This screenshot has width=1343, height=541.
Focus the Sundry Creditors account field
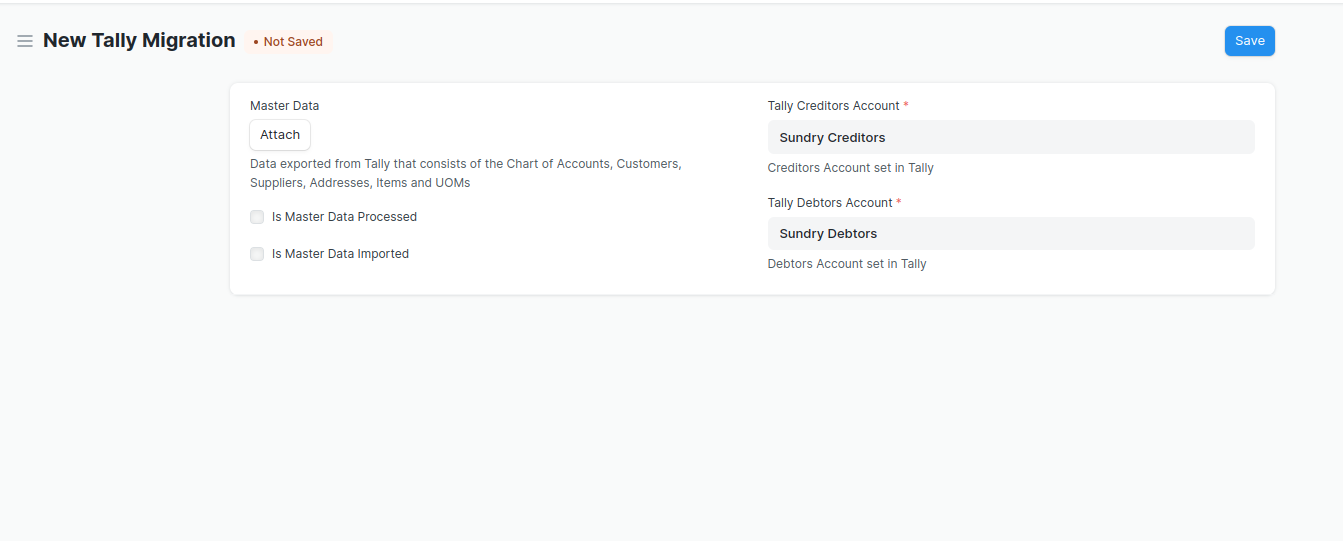(x=1011, y=137)
